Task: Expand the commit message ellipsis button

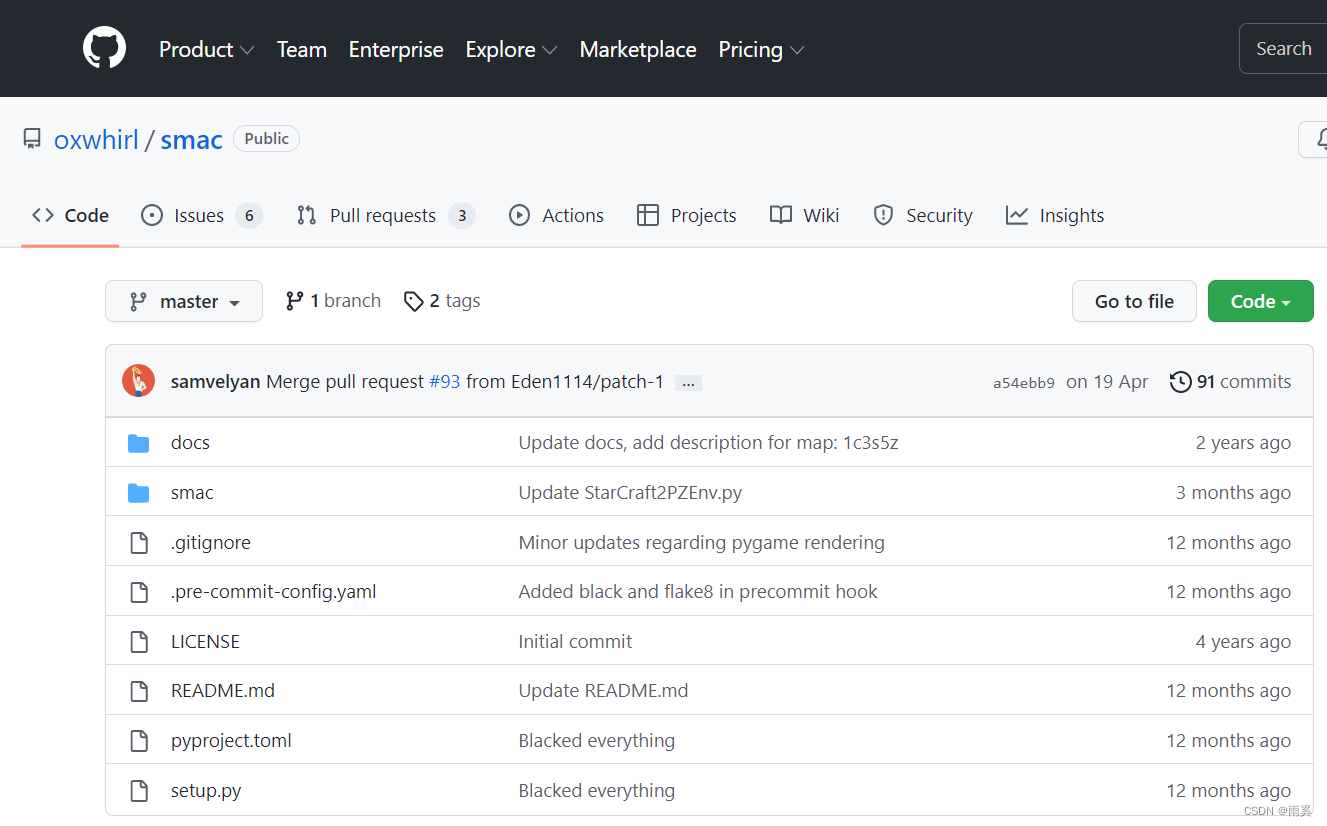Action: pos(688,383)
